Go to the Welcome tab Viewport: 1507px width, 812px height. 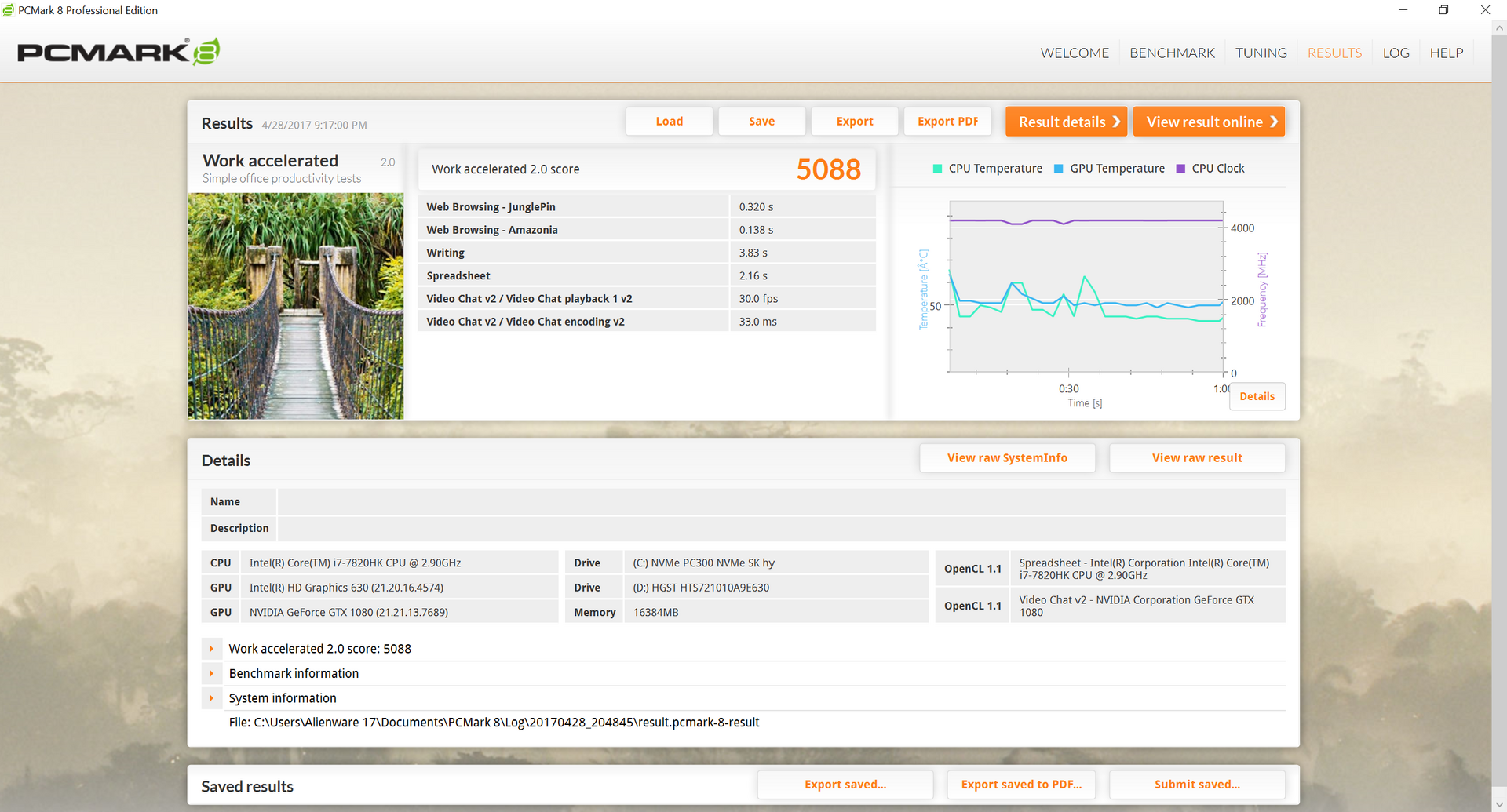(1075, 53)
